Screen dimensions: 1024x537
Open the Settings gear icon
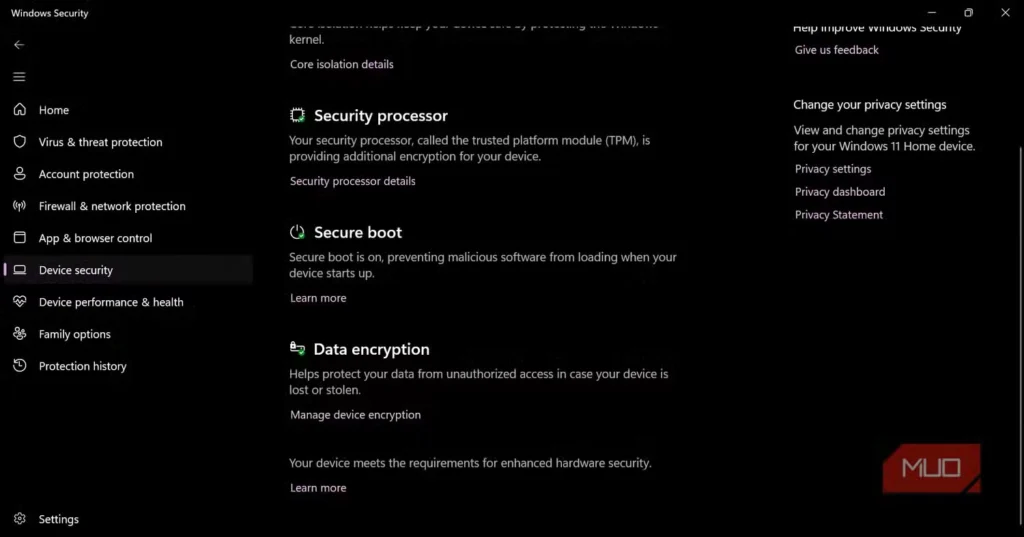click(19, 519)
